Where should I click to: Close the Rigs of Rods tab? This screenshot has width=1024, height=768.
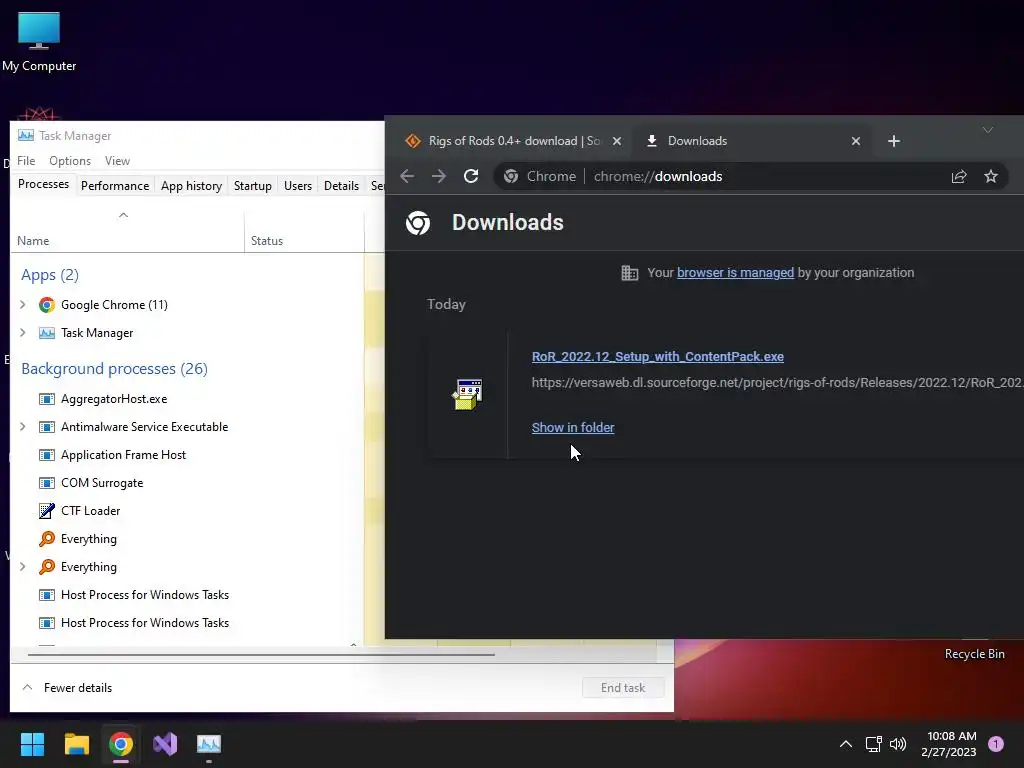[616, 141]
